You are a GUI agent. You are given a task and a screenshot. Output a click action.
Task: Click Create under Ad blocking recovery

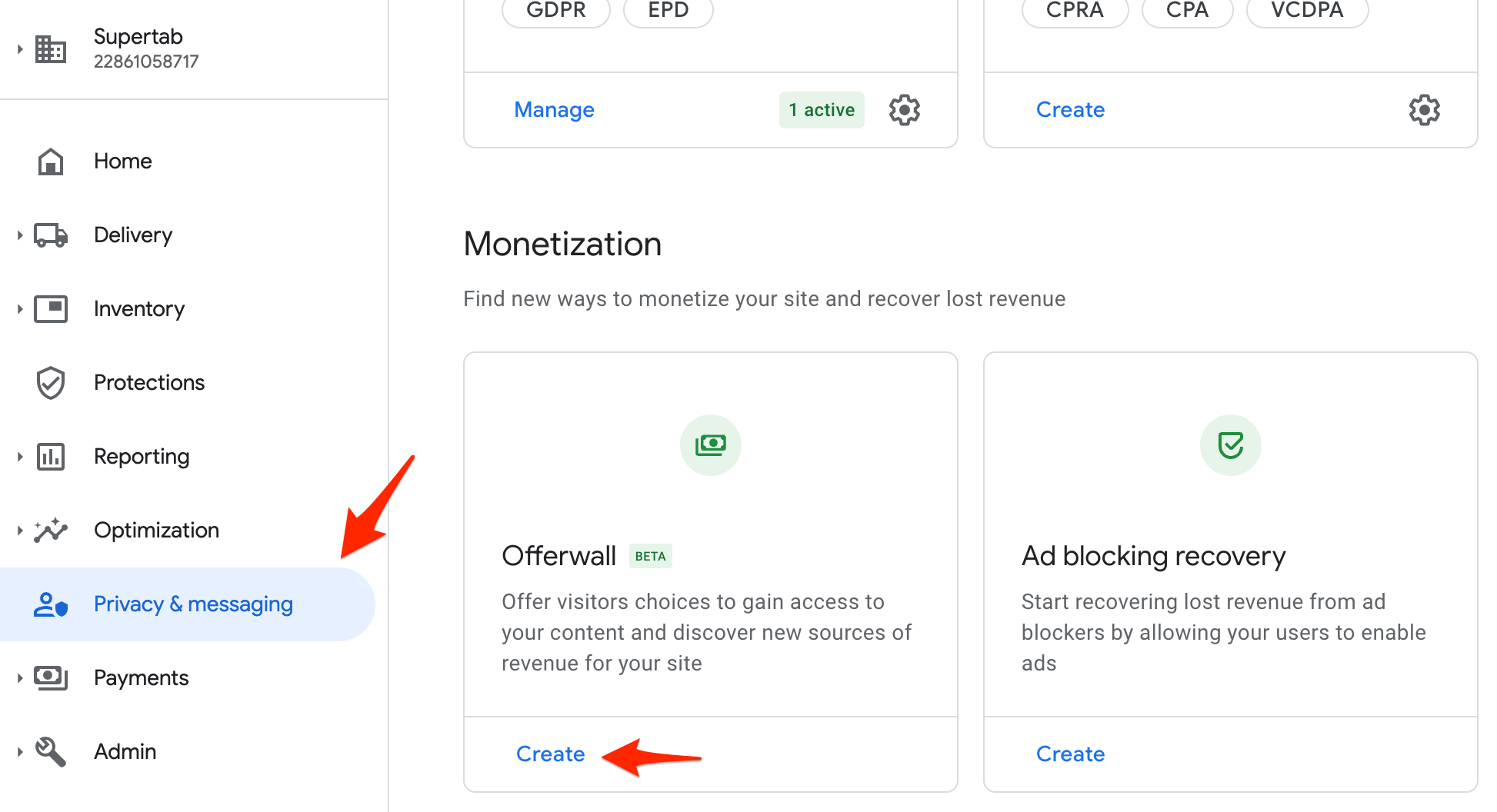click(1071, 754)
